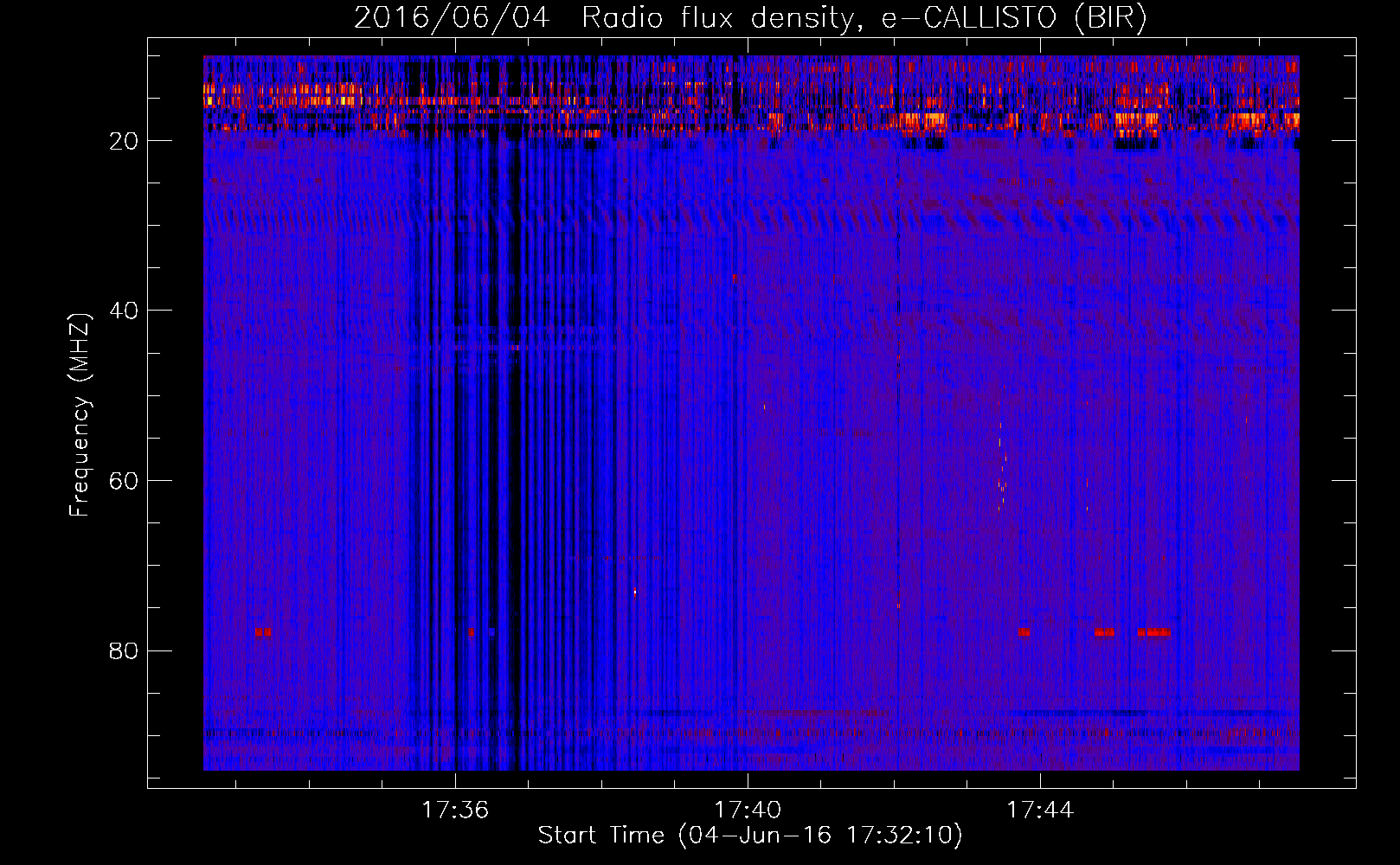The width and height of the screenshot is (1400, 865).
Task: Click the 'Frequency (MHZ)' axis label
Action: pyautogui.click(x=80, y=415)
